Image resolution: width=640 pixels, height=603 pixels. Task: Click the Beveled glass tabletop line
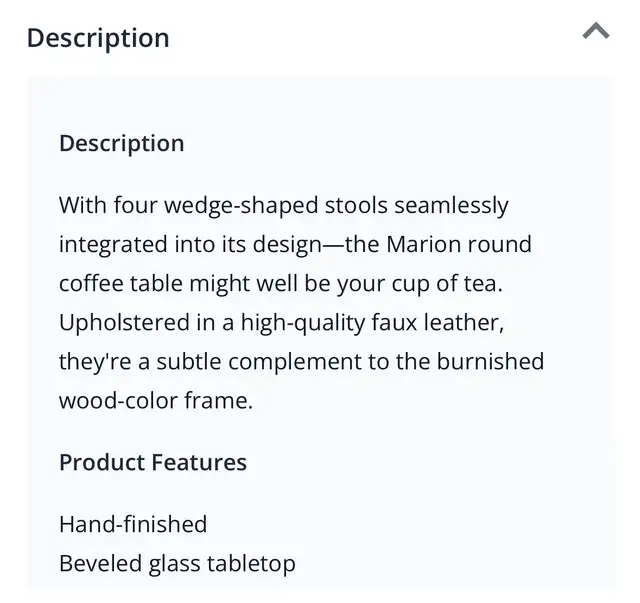177,564
